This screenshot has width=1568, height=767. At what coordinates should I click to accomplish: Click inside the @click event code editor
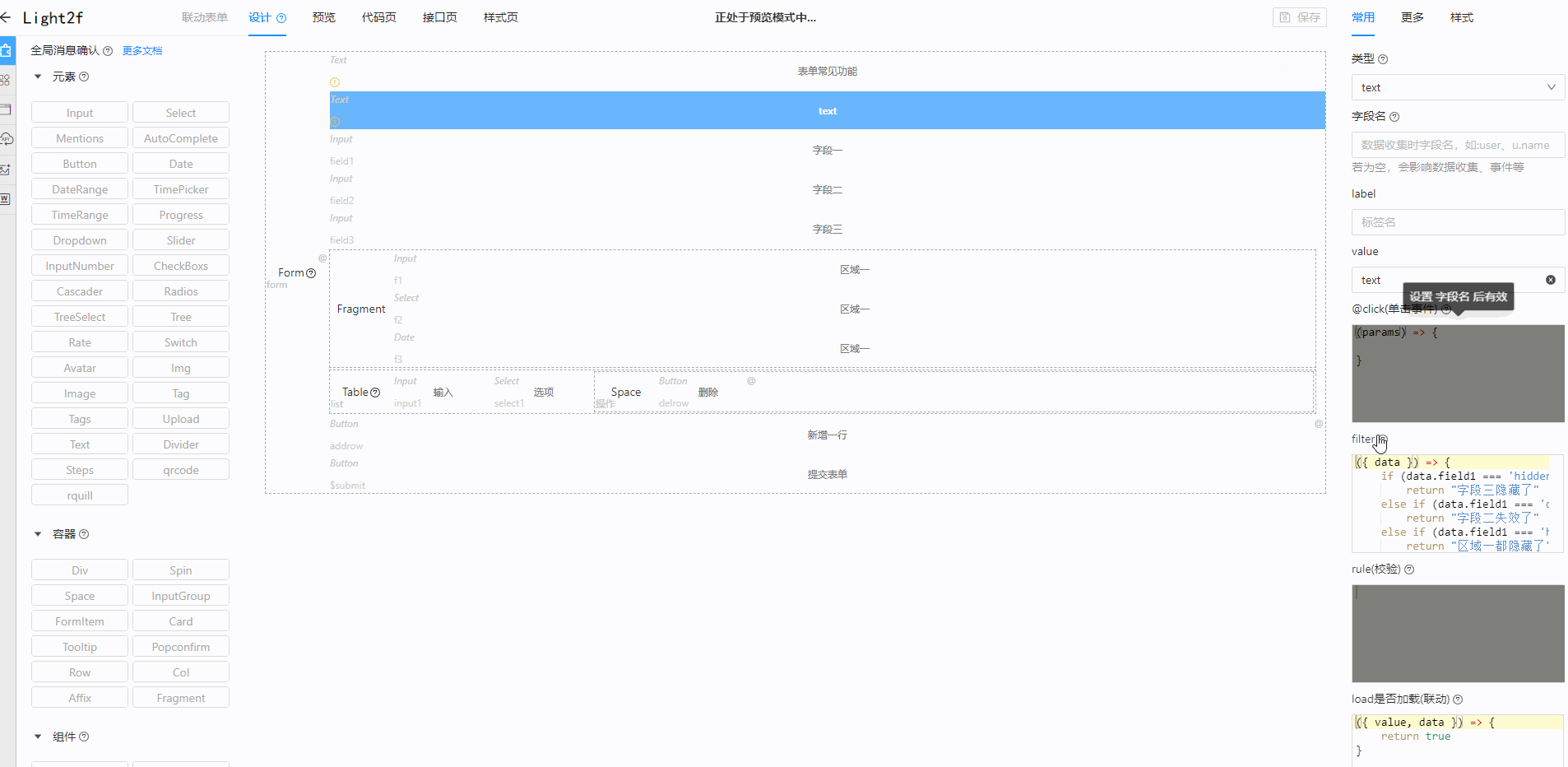click(x=1458, y=373)
